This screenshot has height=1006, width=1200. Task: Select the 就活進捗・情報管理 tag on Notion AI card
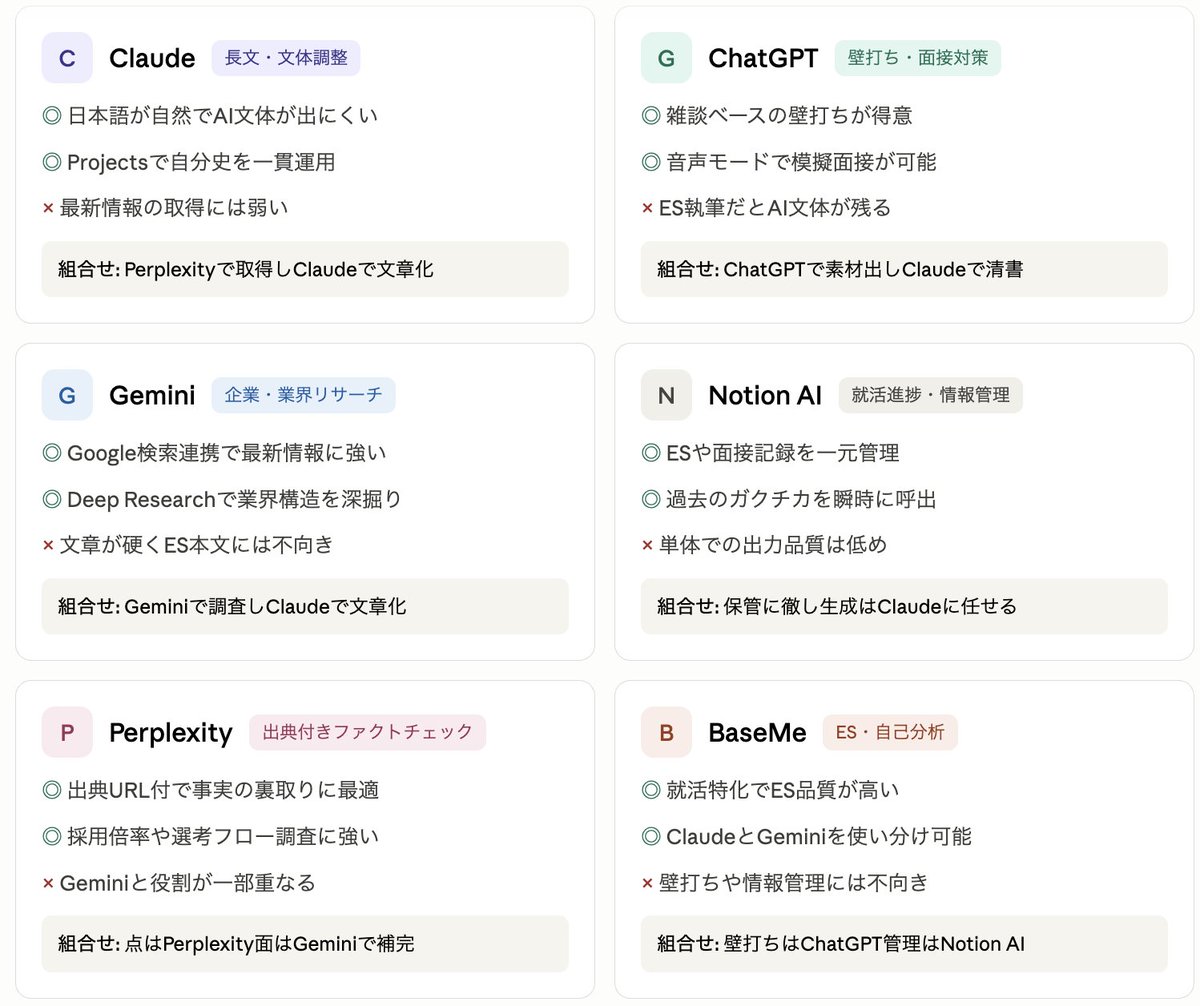point(931,395)
